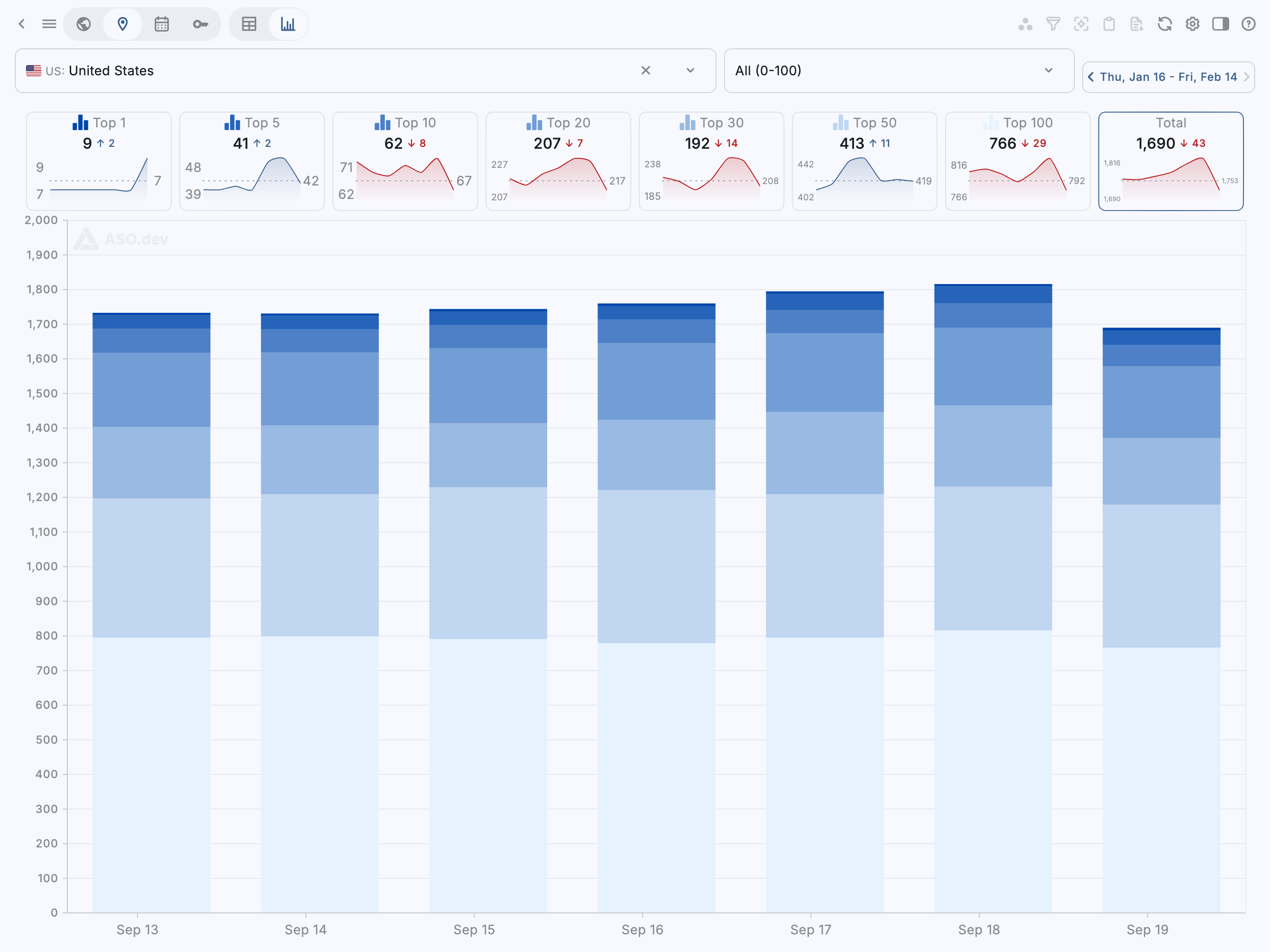The width and height of the screenshot is (1270, 952).
Task: Open the calendar view icon
Action: [x=161, y=24]
